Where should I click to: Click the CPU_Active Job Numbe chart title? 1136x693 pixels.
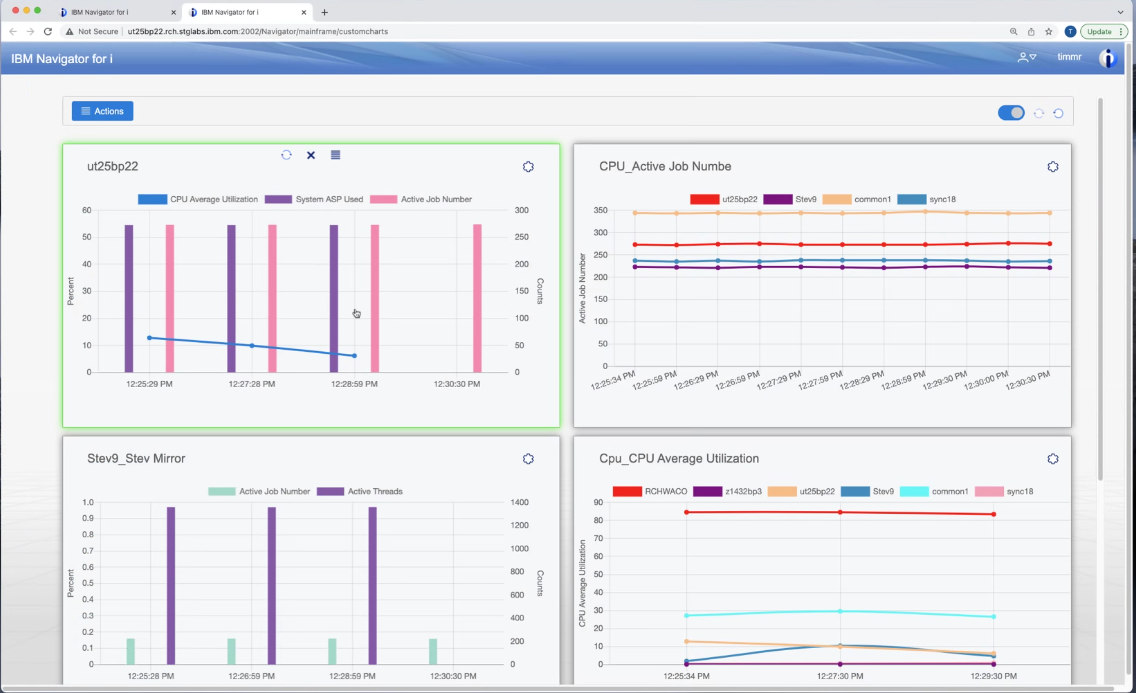(x=665, y=167)
